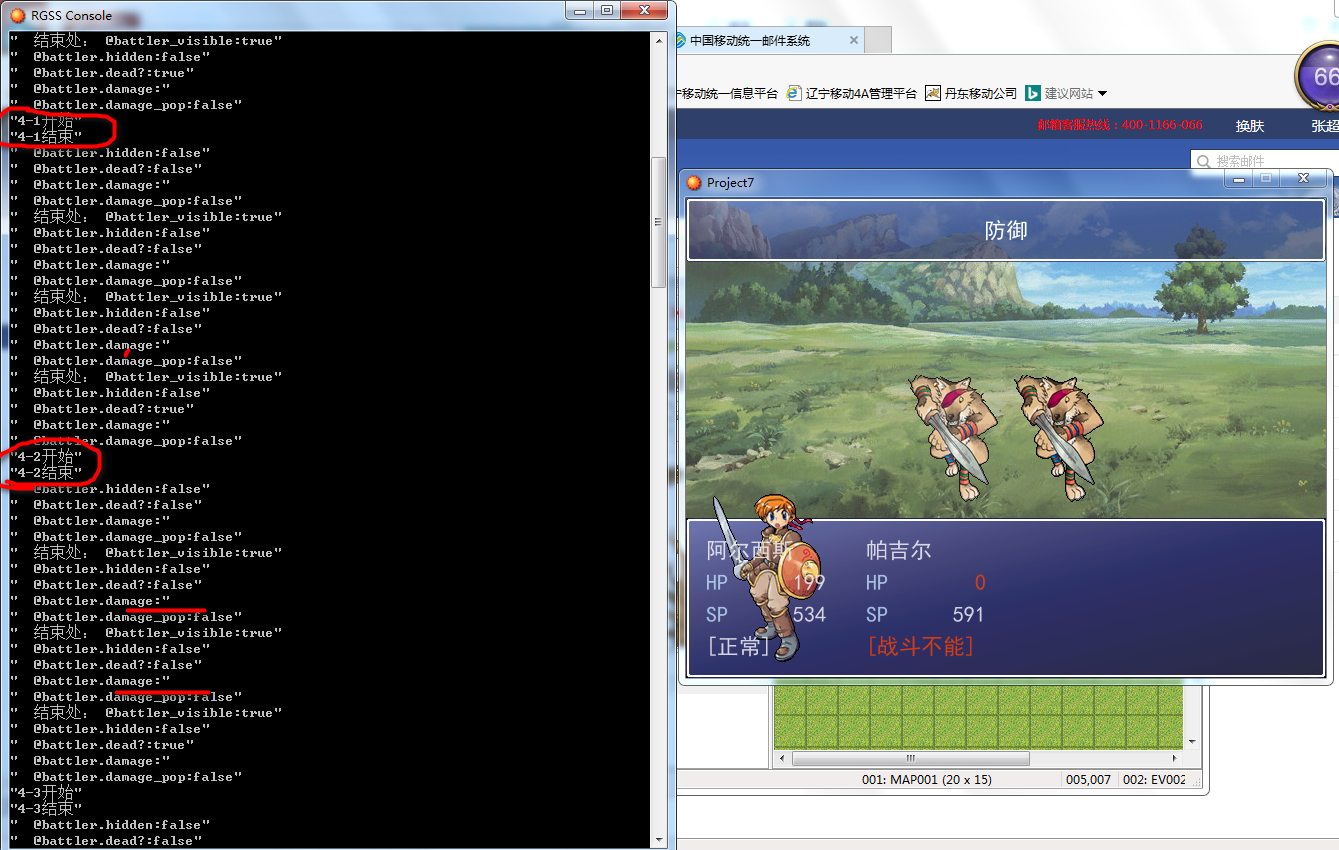
Task: Click the orange-haired hero battler sprite
Action: pos(766,577)
